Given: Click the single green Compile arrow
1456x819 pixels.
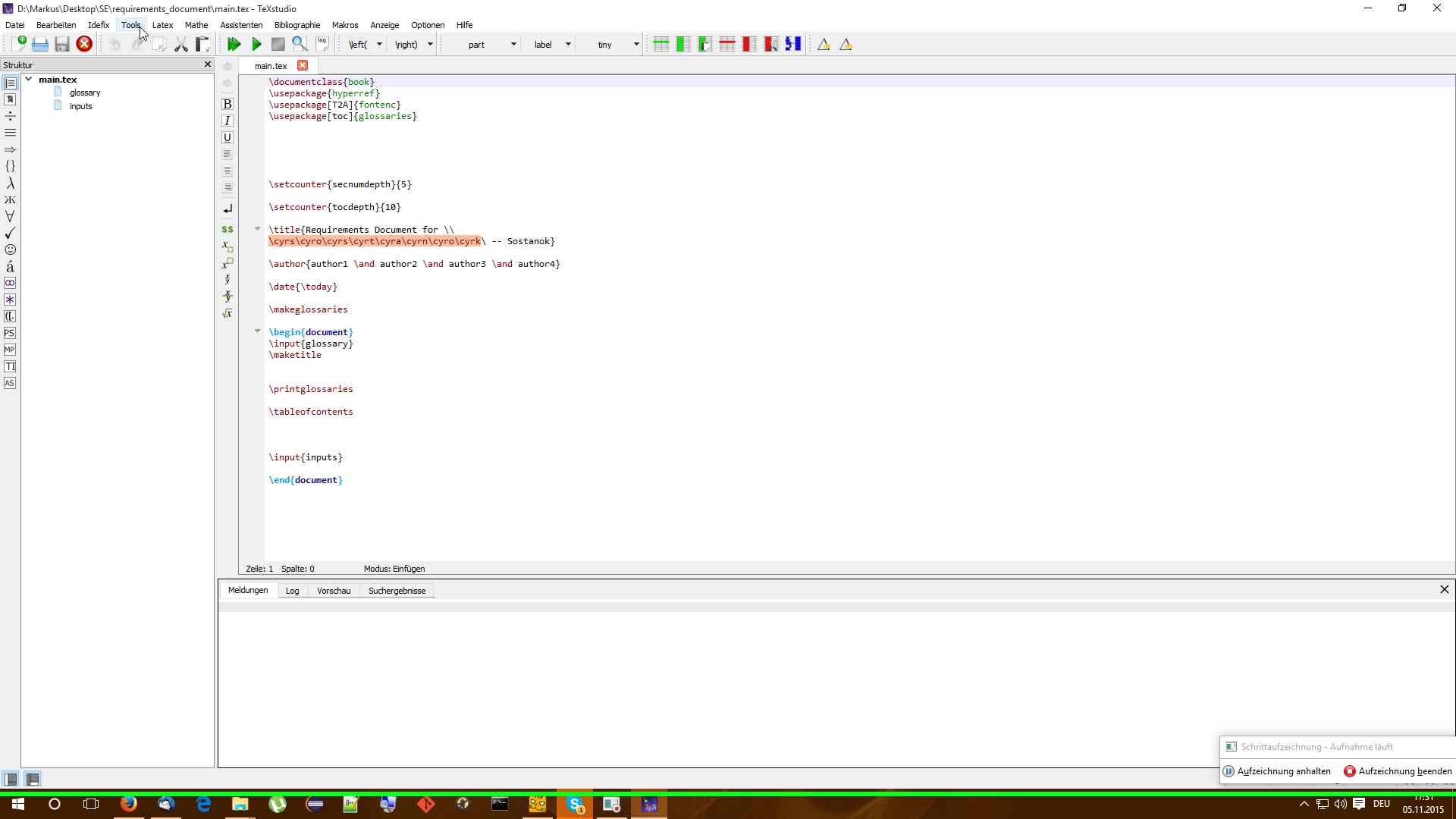Looking at the screenshot, I should (256, 44).
